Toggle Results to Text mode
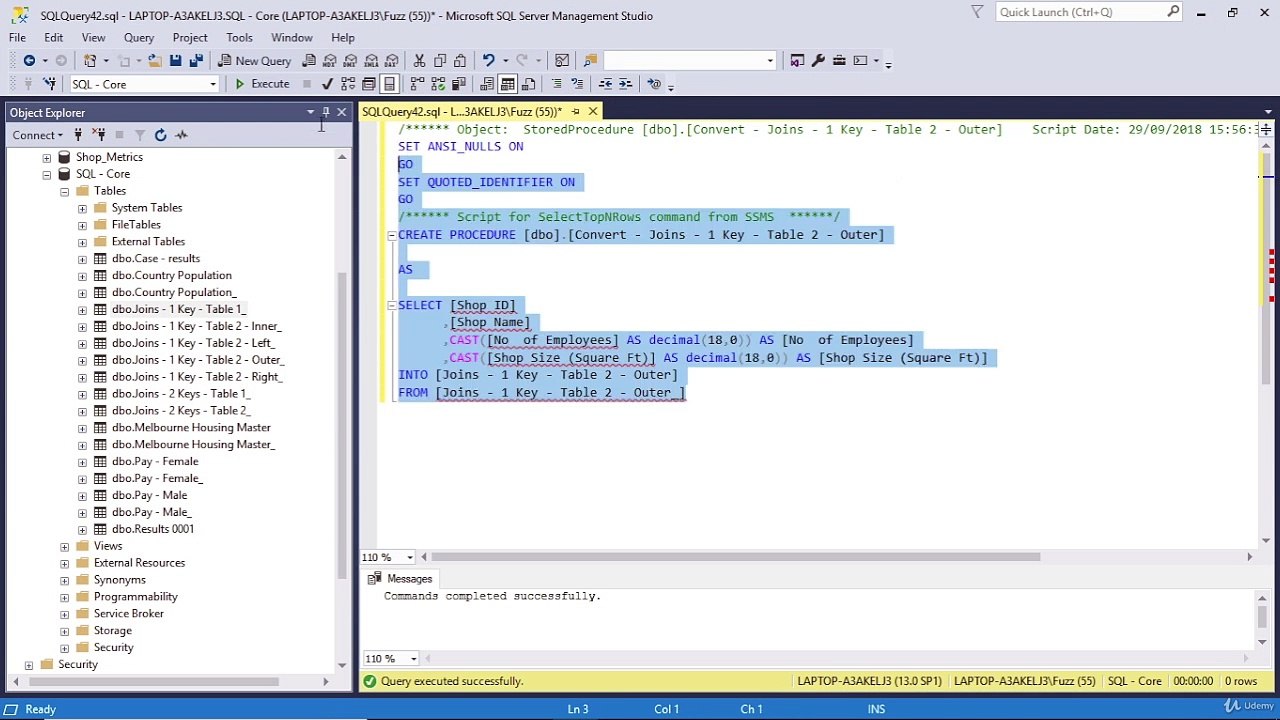 click(486, 84)
